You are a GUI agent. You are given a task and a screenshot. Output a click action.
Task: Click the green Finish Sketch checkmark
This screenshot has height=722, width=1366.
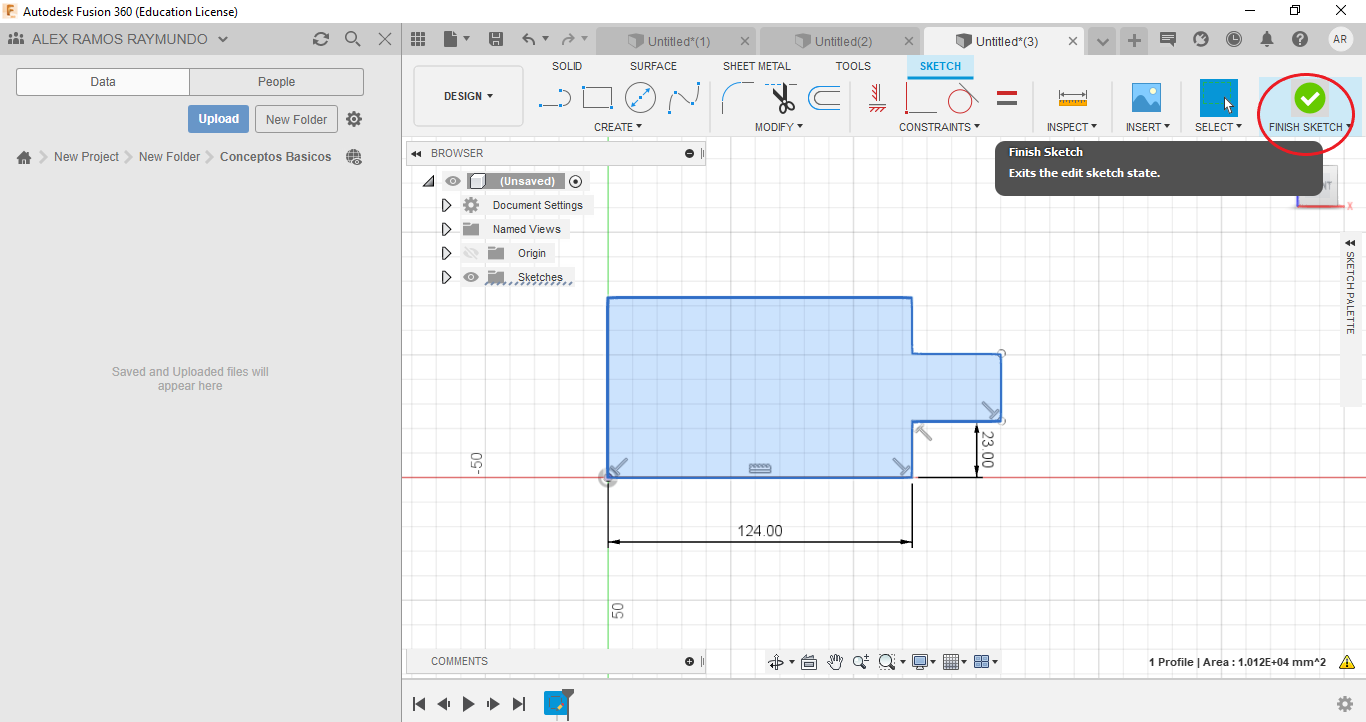[x=1309, y=98]
